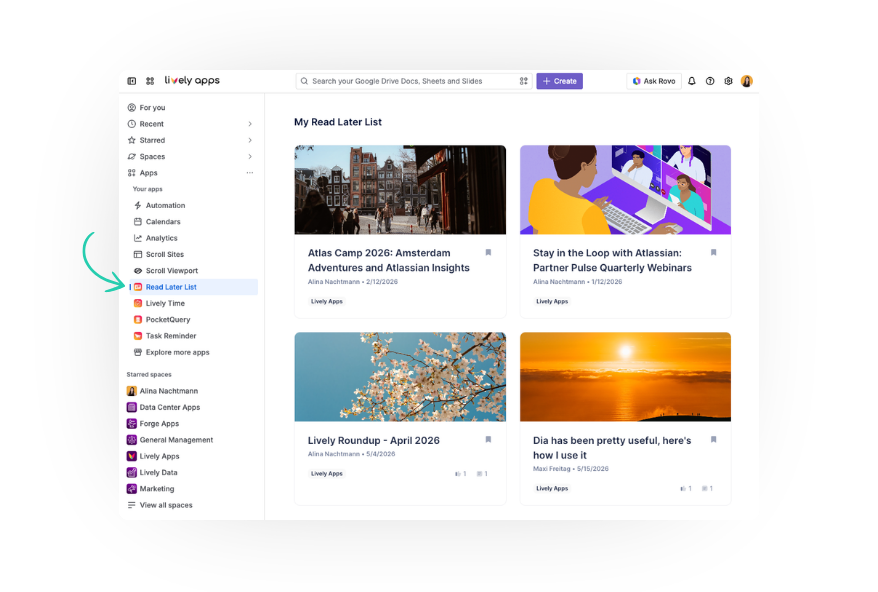
Task: Open the Lively Time app
Action: [x=165, y=303]
